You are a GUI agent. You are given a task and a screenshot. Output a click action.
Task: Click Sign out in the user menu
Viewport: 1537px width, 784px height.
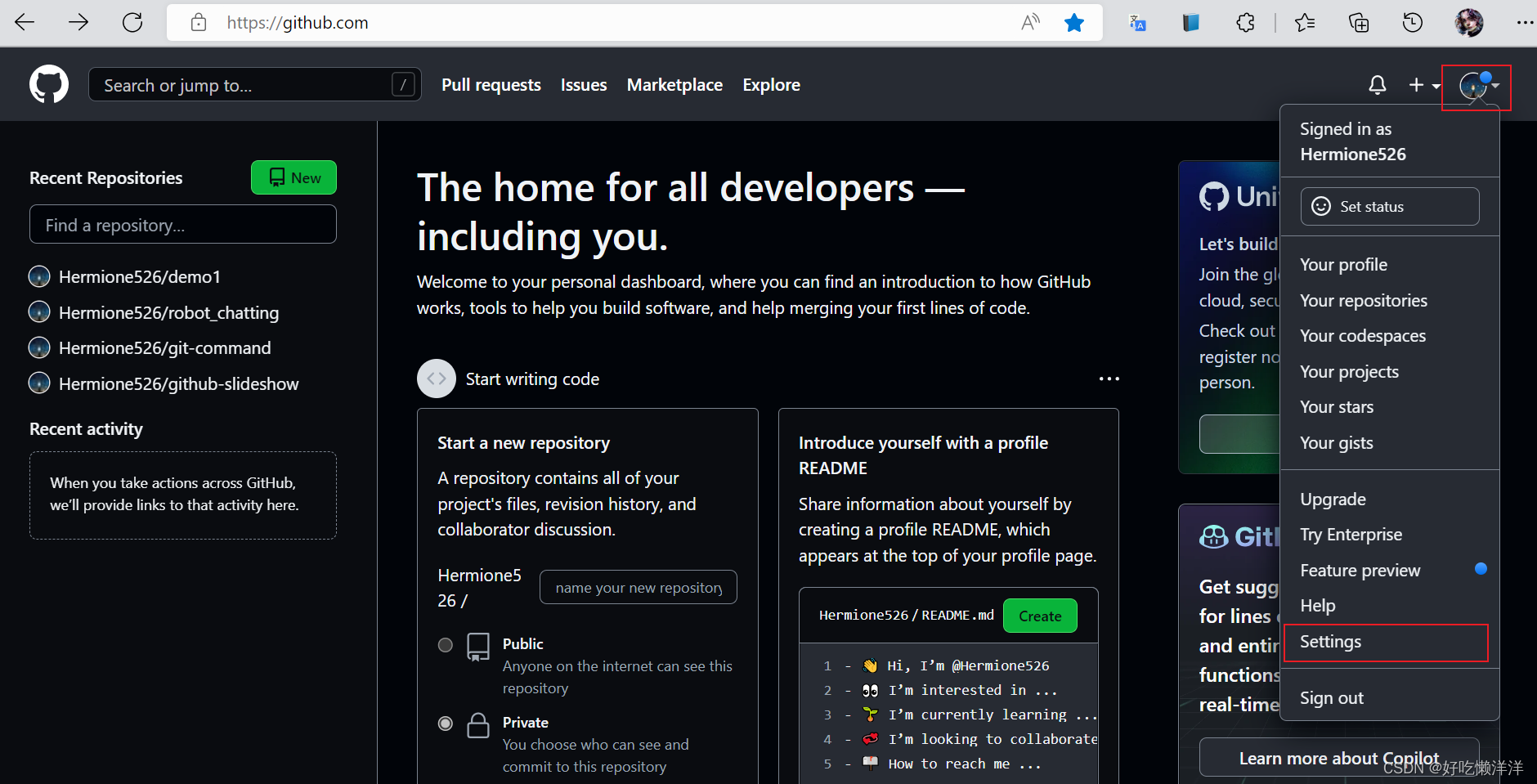coord(1332,698)
